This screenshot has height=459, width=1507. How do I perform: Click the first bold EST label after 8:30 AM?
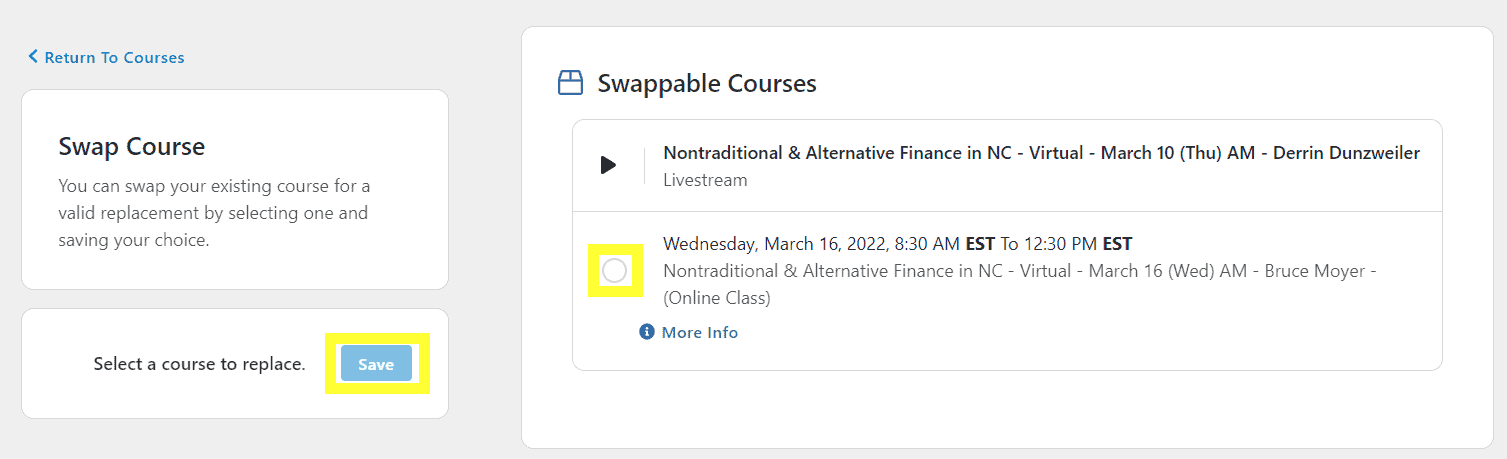coord(980,244)
